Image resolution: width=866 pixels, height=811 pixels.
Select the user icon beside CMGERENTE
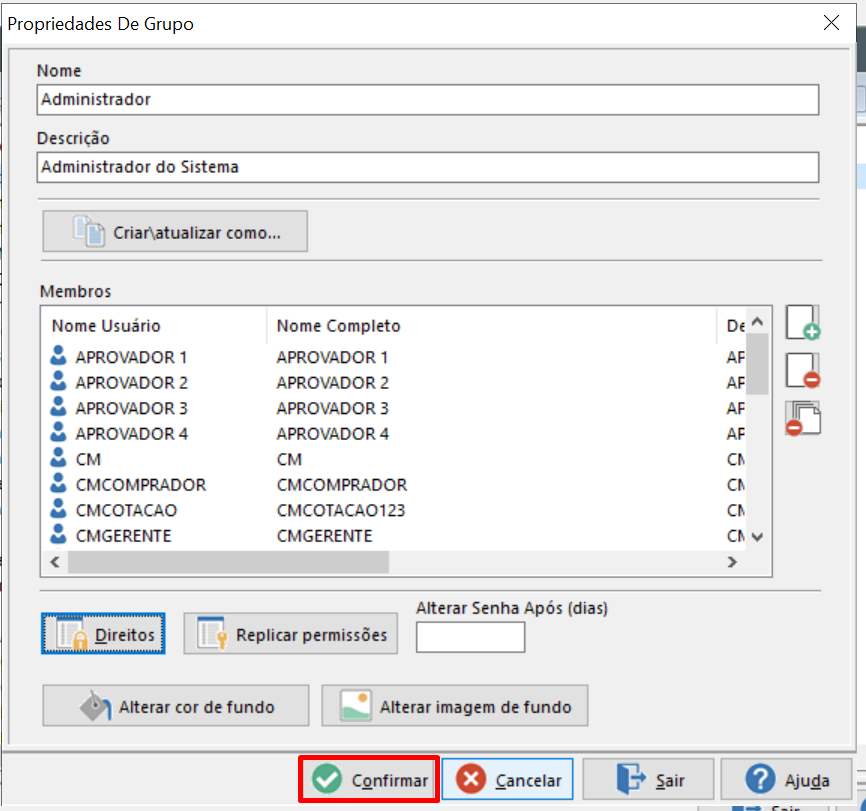[x=58, y=534]
